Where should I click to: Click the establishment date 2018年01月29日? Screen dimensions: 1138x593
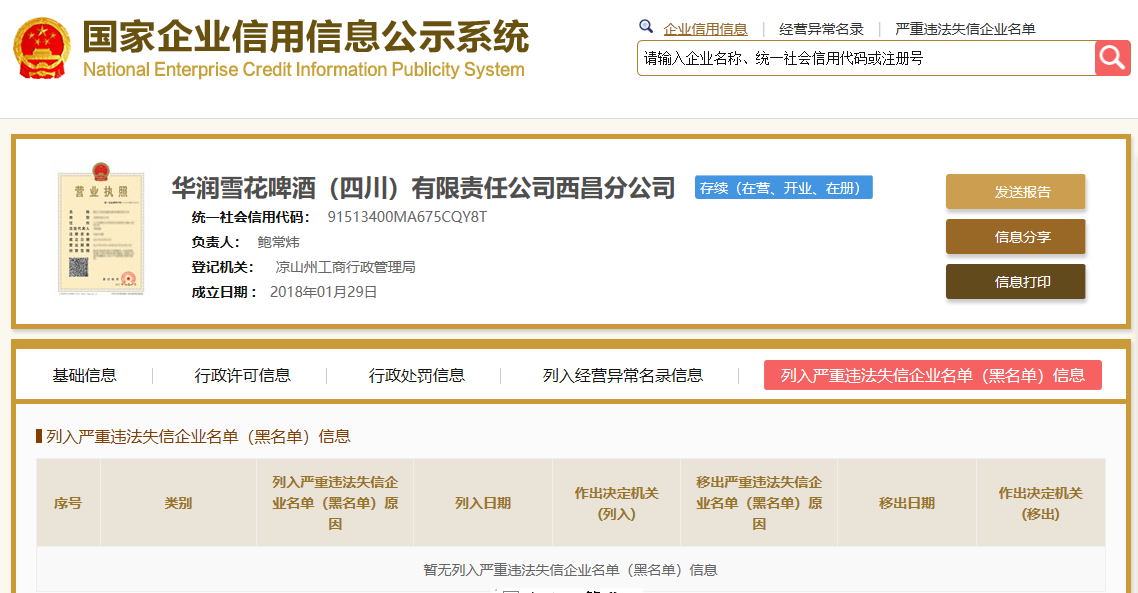point(324,293)
